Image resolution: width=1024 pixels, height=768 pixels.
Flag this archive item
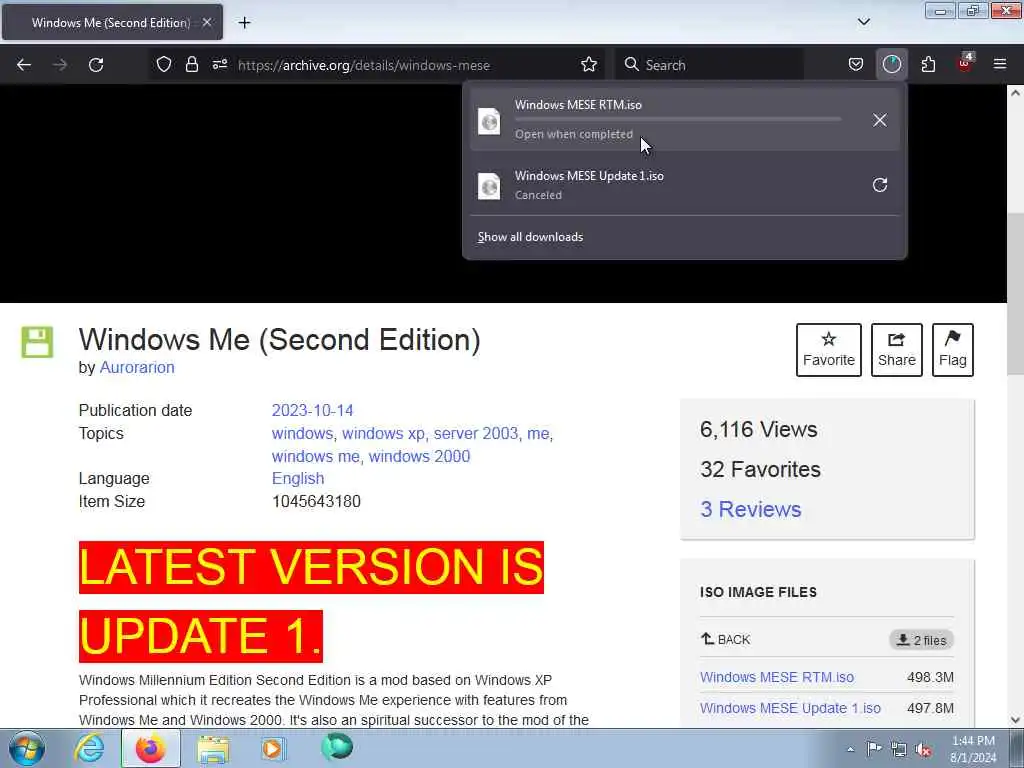coord(953,350)
